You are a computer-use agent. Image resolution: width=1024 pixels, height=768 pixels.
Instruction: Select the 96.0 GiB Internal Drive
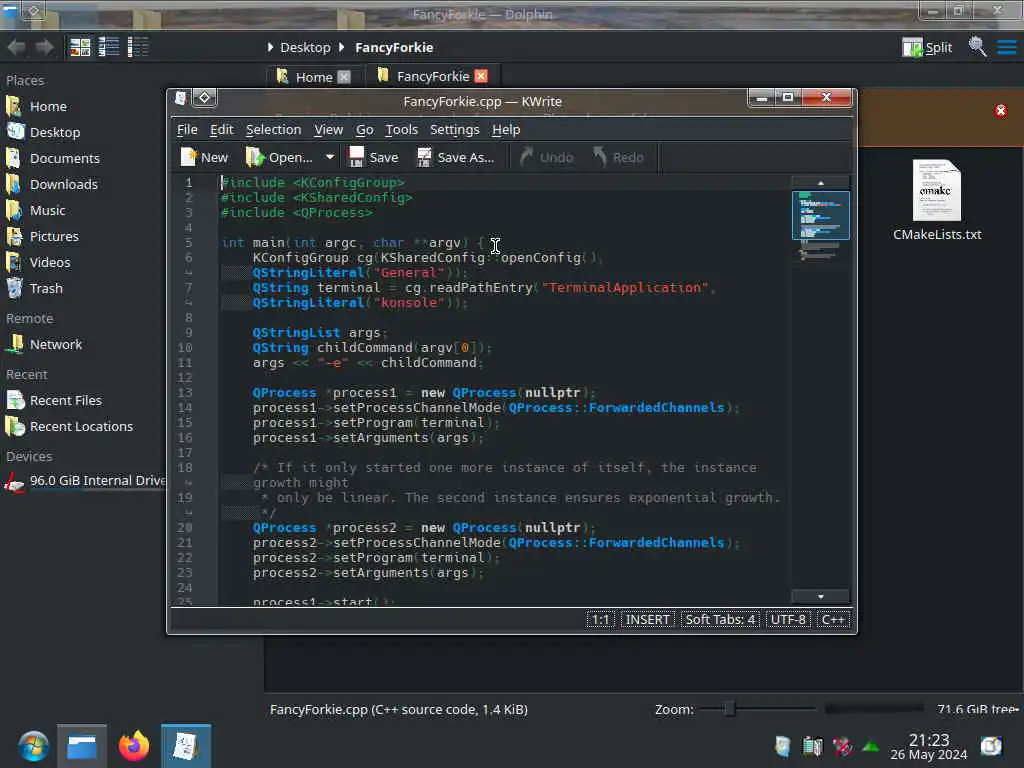85,481
